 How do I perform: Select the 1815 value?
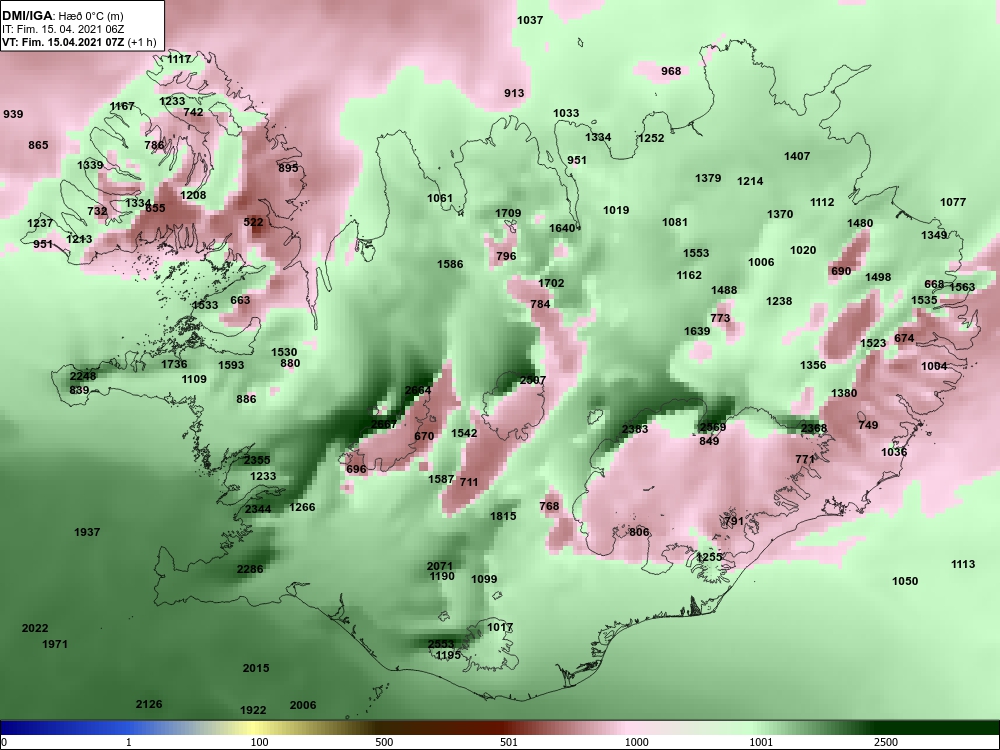(503, 517)
